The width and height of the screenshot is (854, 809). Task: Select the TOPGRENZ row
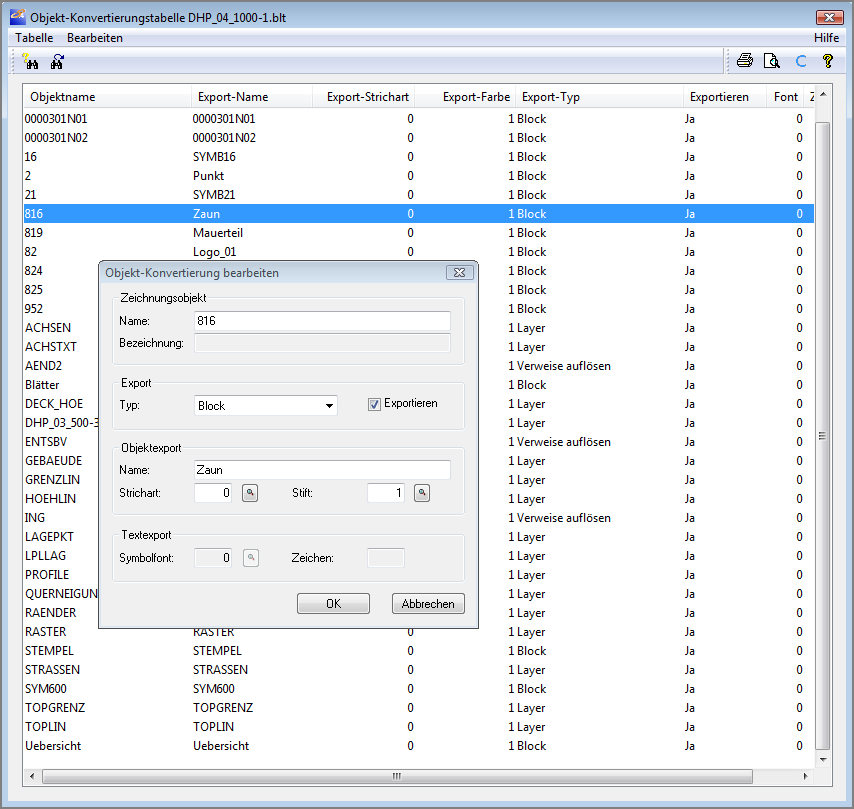pyautogui.click(x=419, y=708)
